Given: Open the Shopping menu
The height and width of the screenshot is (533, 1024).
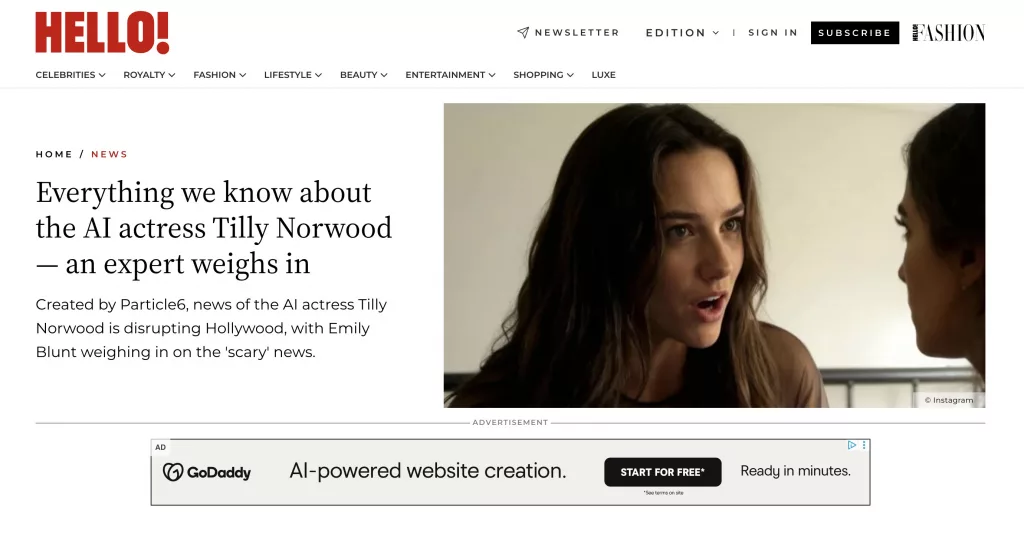Looking at the screenshot, I should [543, 75].
